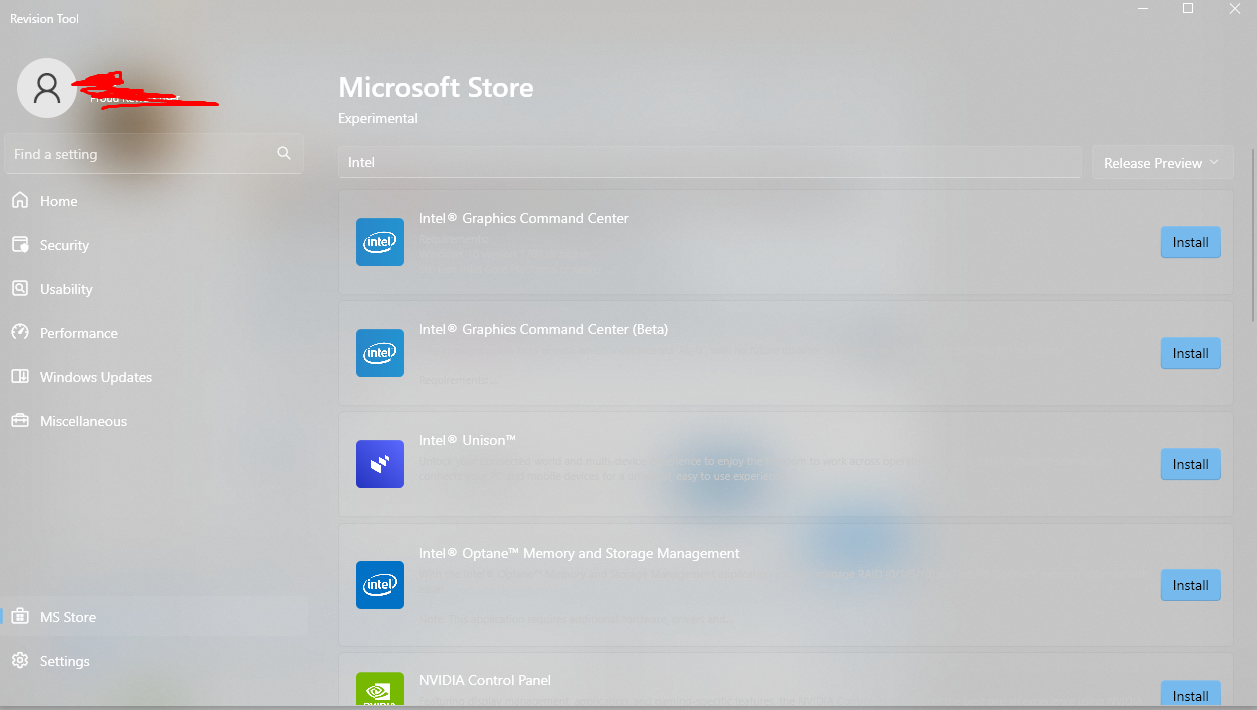Click the Intel Unison app icon
This screenshot has height=710, width=1257.
click(x=380, y=464)
